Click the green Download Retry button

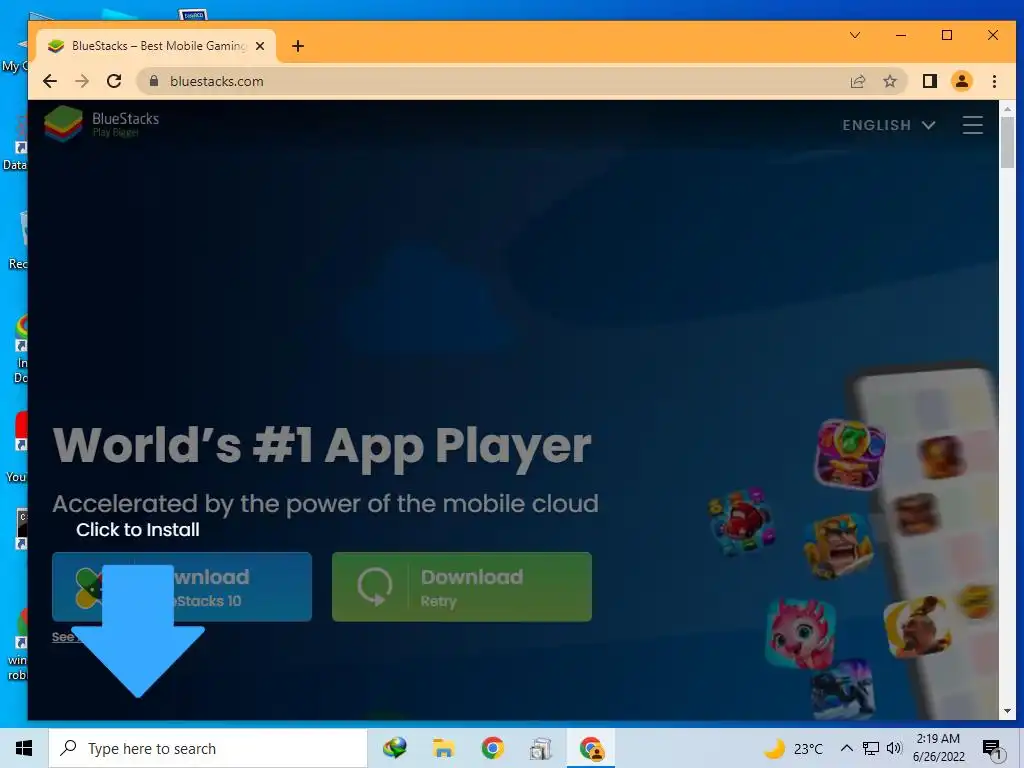point(462,586)
